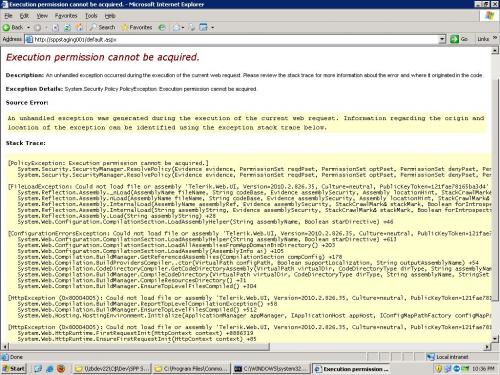The height and width of the screenshot is (375, 500).
Task: Expand the address bar history dropdown
Action: 442,39
